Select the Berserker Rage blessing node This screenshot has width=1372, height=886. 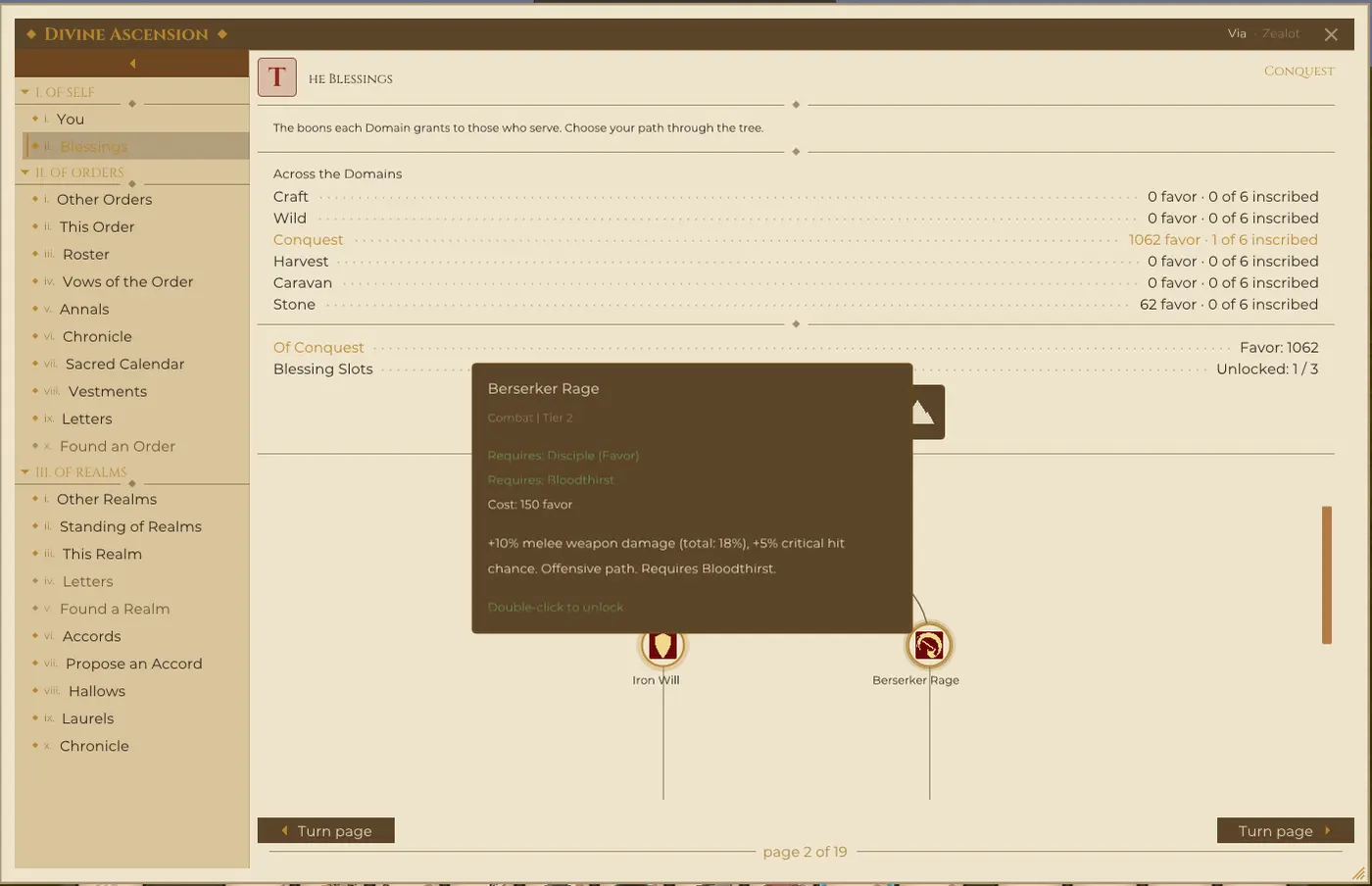click(929, 645)
